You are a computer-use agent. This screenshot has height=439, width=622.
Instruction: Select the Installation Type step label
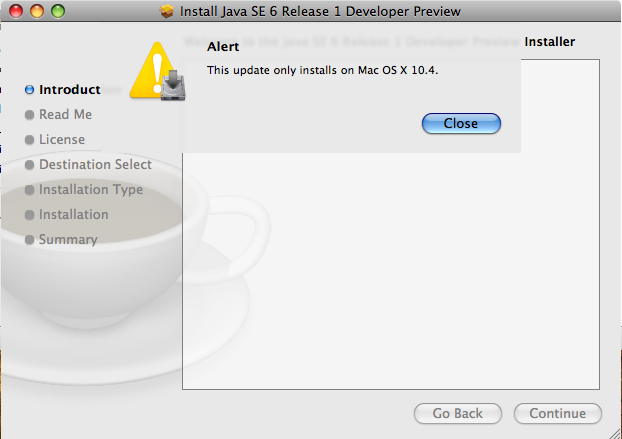point(91,190)
